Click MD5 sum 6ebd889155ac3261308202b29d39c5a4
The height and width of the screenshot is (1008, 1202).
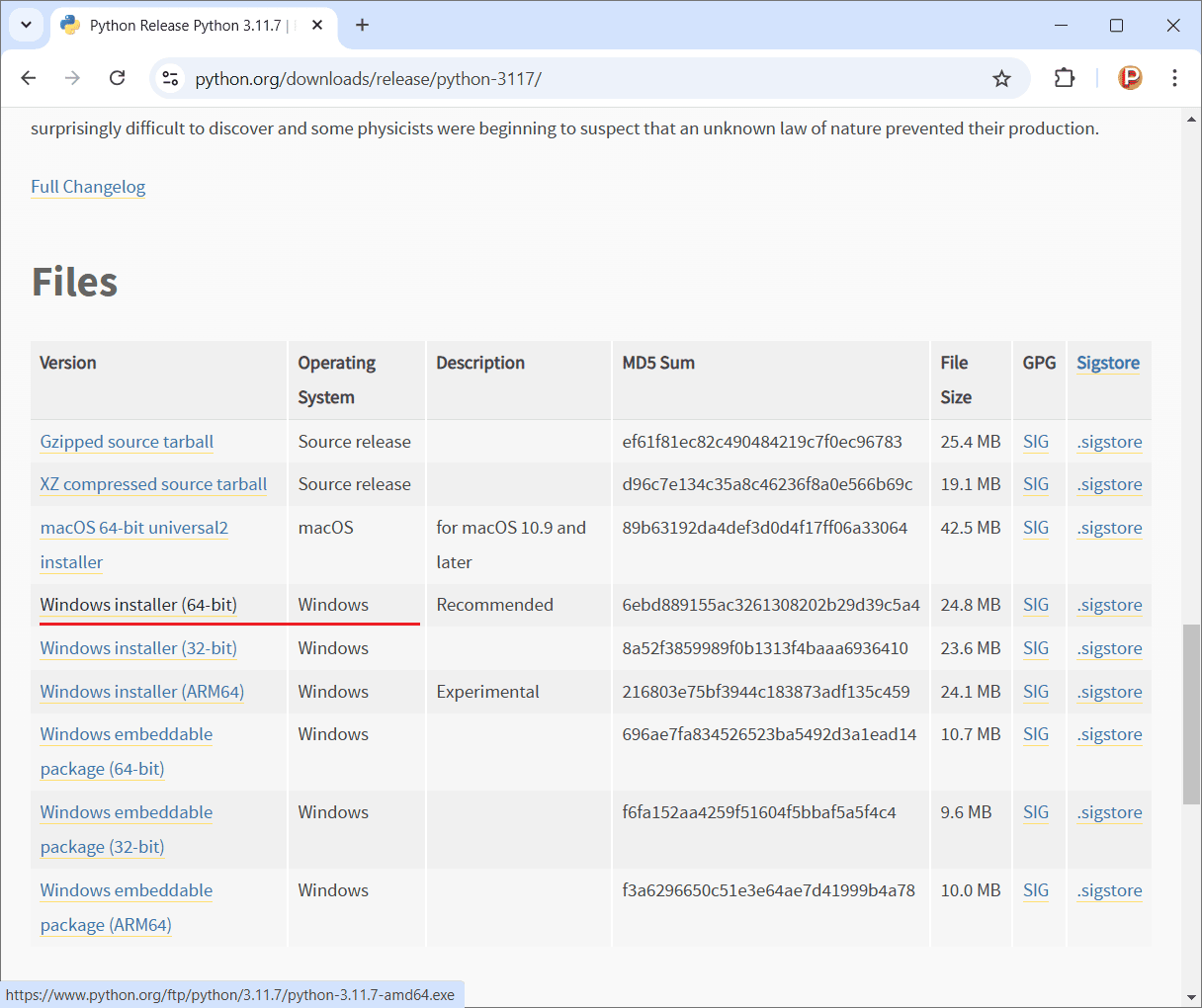(x=771, y=605)
